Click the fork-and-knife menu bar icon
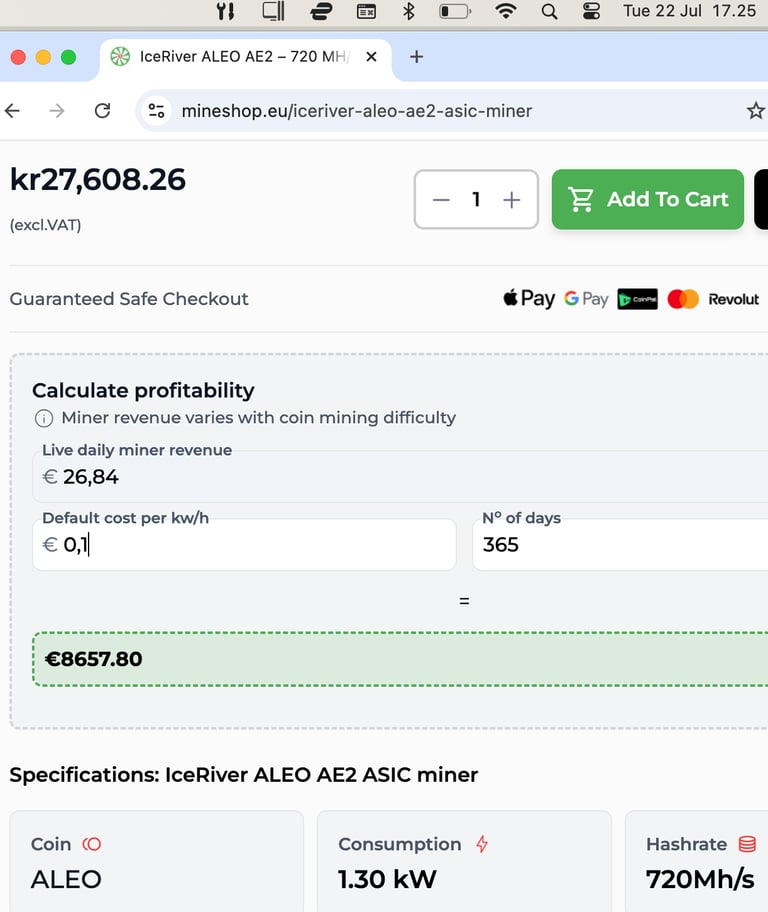Viewport: 768px width, 912px height. click(x=226, y=11)
